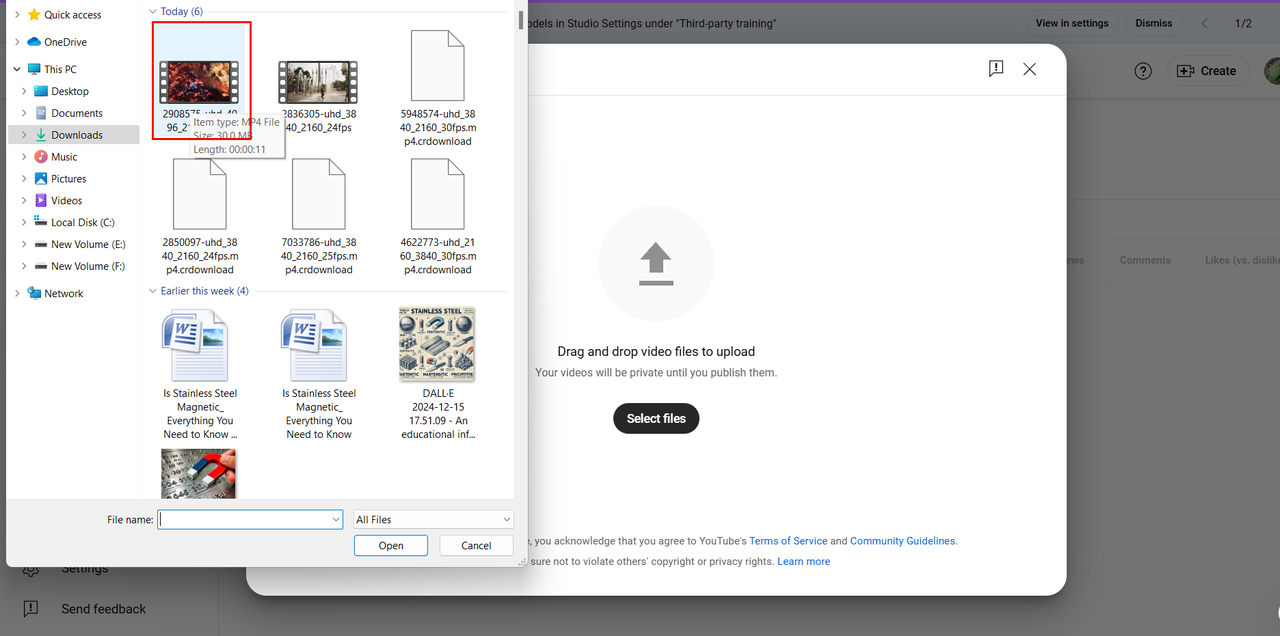Click the Create button
Image resolution: width=1280 pixels, height=636 pixels.
[1207, 71]
